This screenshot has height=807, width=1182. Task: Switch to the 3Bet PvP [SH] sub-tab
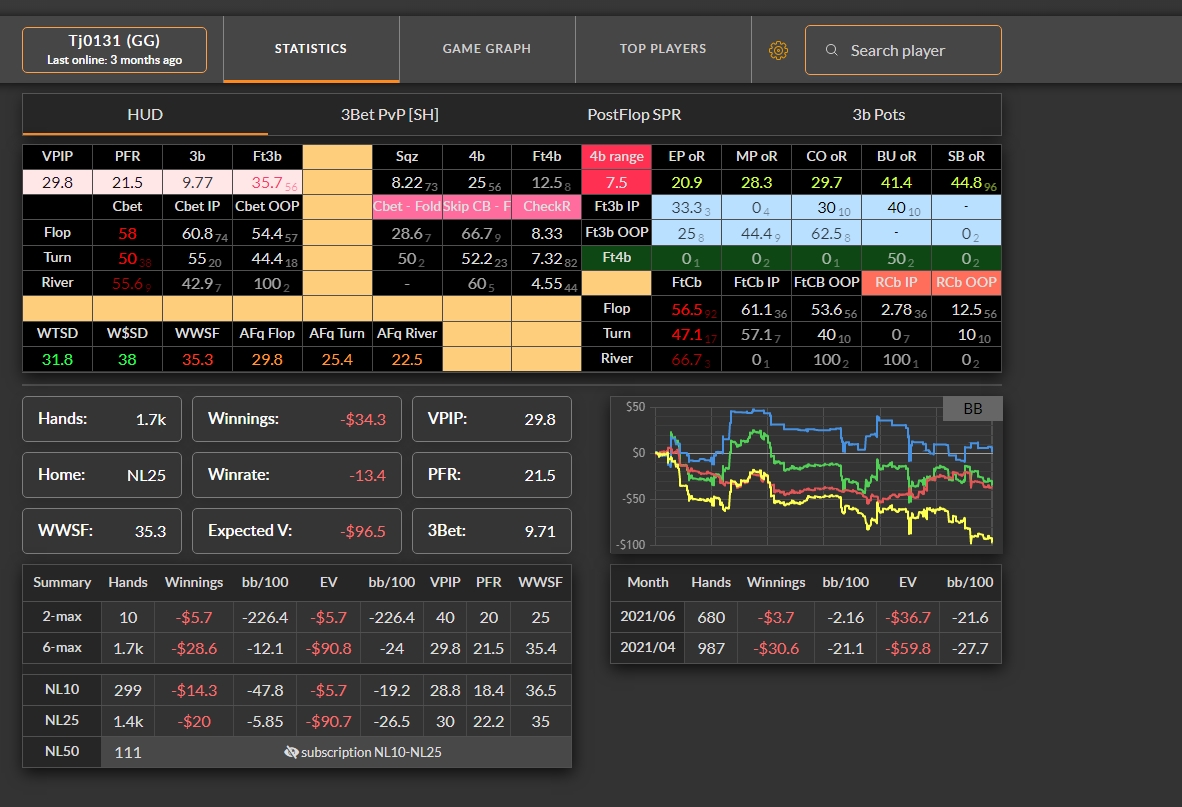coord(389,115)
